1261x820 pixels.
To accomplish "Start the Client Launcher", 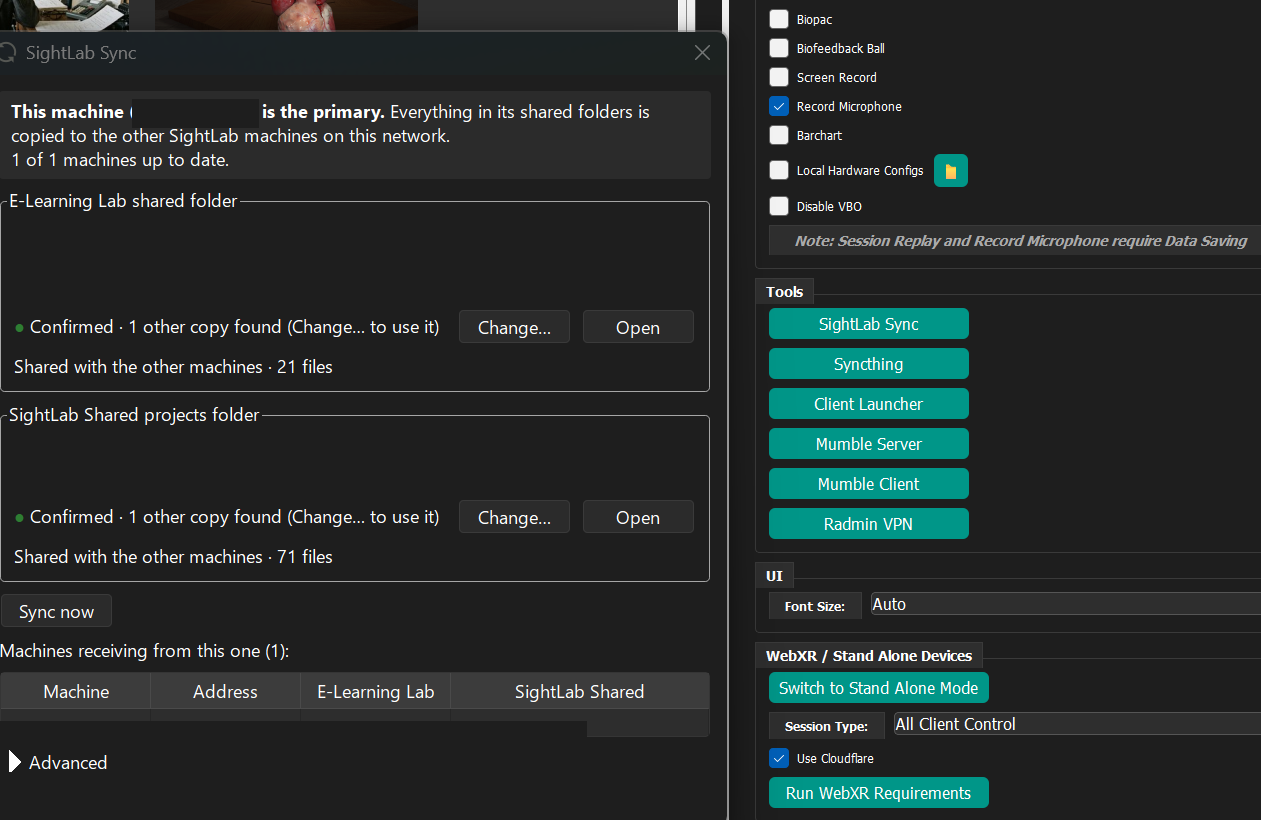I will pos(869,404).
